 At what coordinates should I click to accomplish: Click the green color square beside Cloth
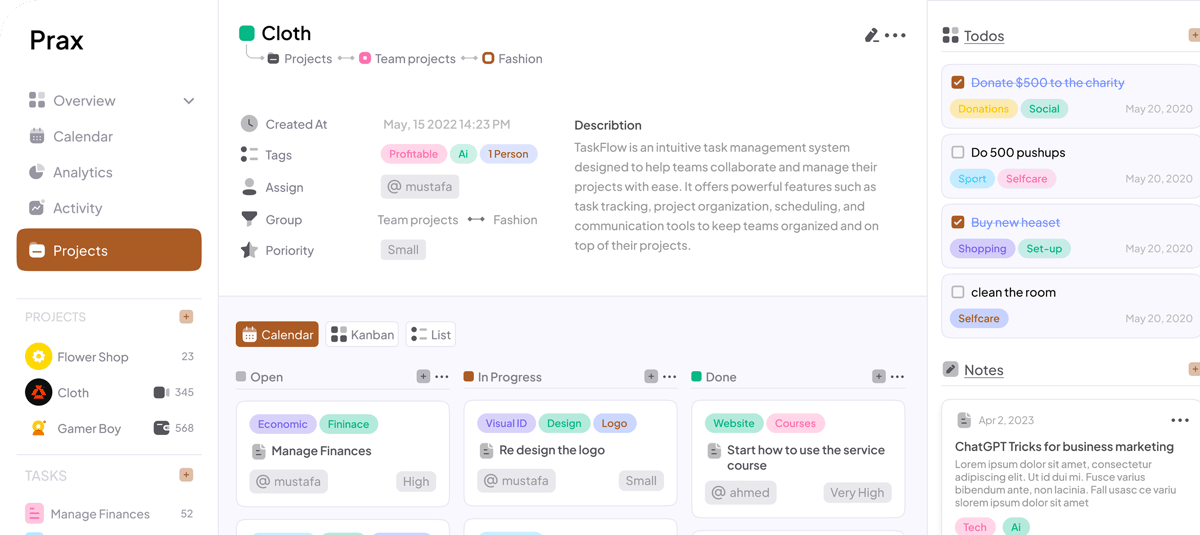pos(247,34)
